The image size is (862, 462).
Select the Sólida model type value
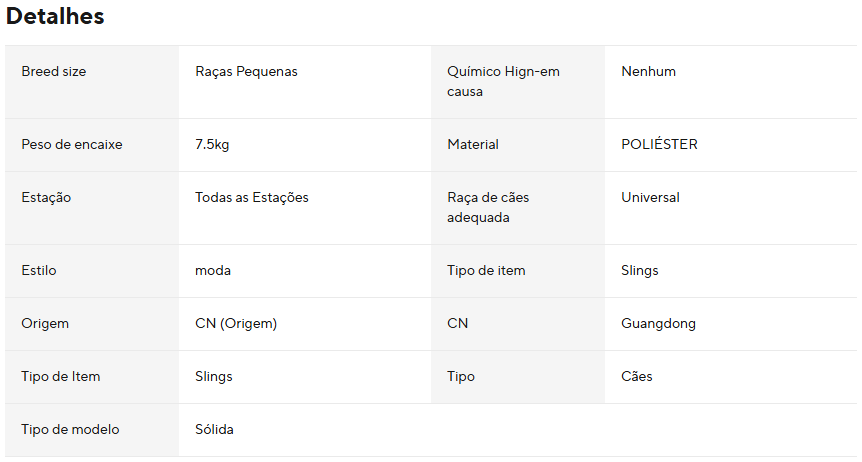click(214, 430)
